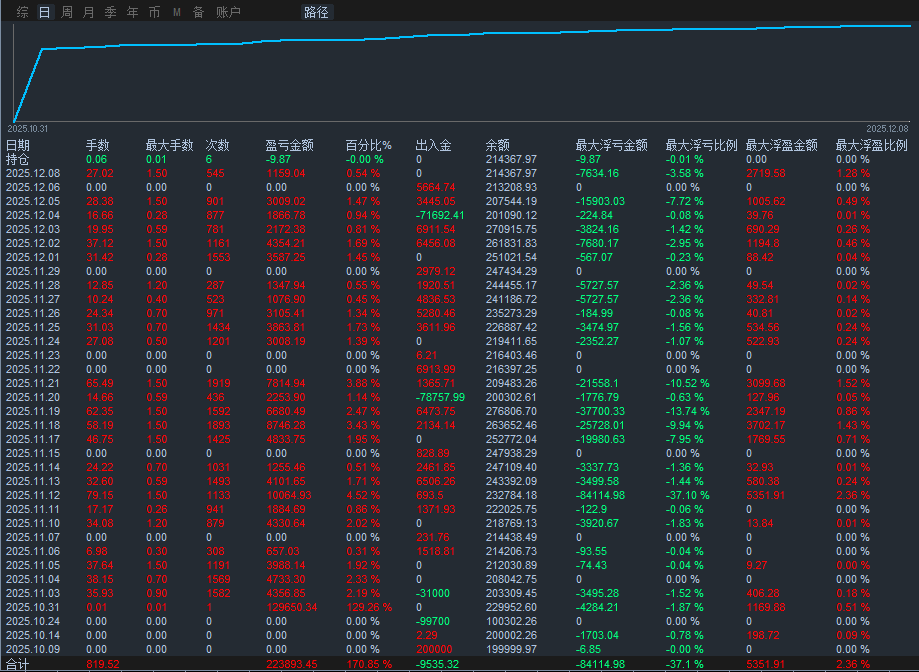Click the 盈亏金额 column header
This screenshot has width=919, height=672.
(290, 145)
